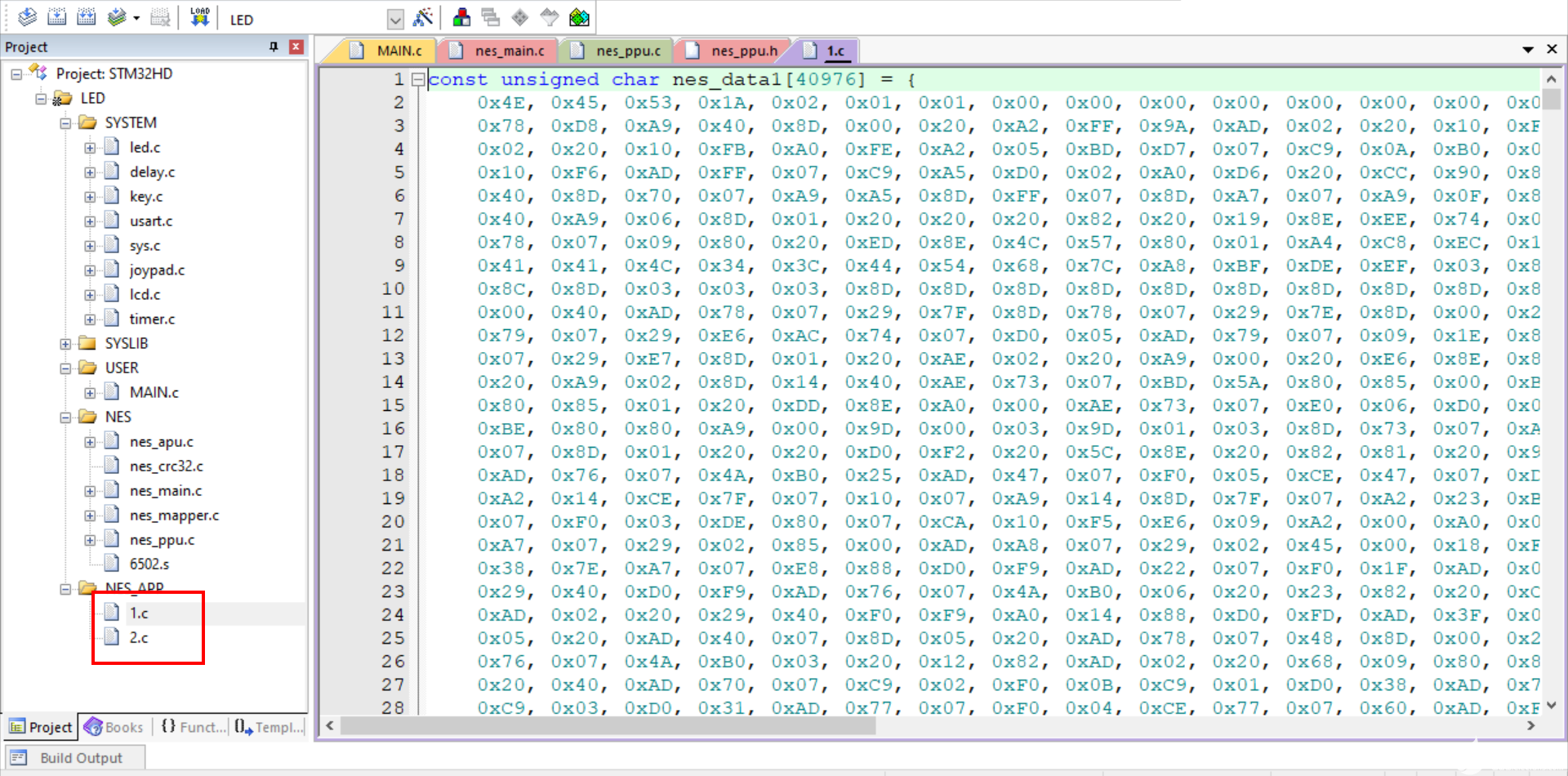Switch to the Templates bottom tab

coord(269,727)
